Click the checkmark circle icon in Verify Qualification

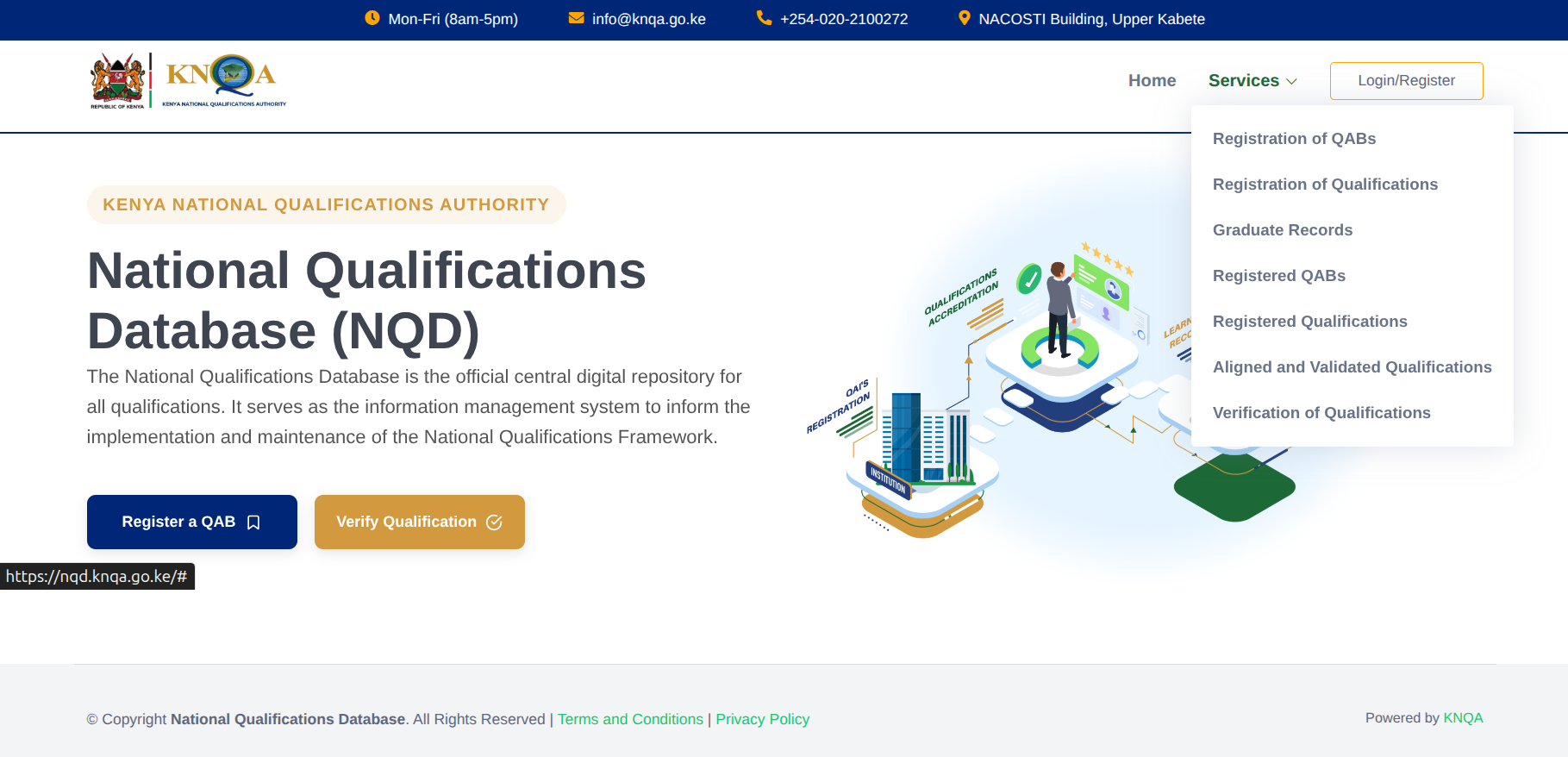coord(494,522)
